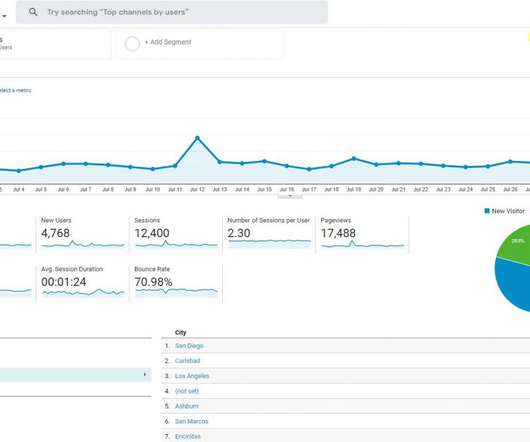This screenshot has width=530, height=442.
Task: Click the 12,400 Sessions value
Action: click(x=152, y=233)
